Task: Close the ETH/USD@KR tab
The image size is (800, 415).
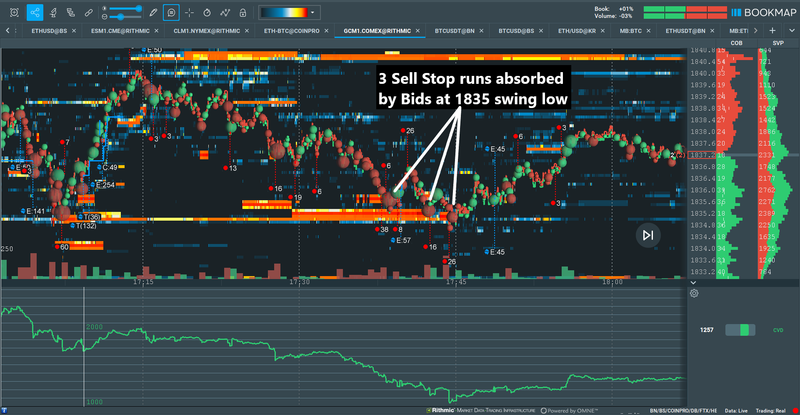Action: 603,31
